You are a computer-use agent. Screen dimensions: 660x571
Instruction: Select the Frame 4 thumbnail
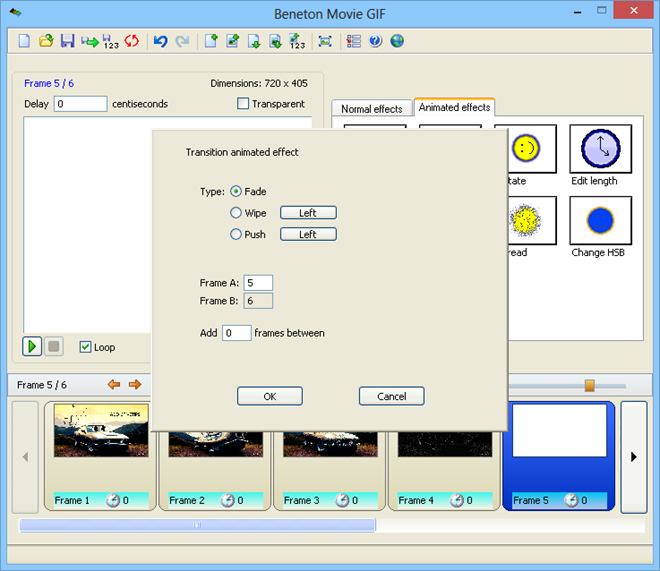pos(445,444)
